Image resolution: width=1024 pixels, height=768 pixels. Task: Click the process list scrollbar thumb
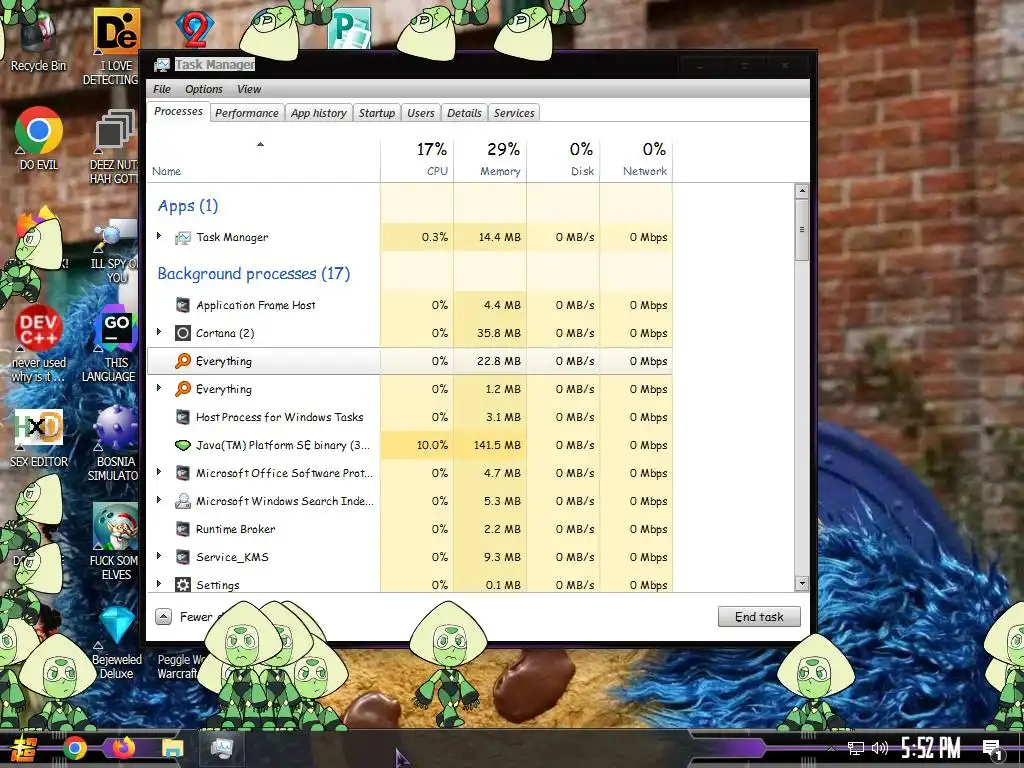tap(802, 230)
